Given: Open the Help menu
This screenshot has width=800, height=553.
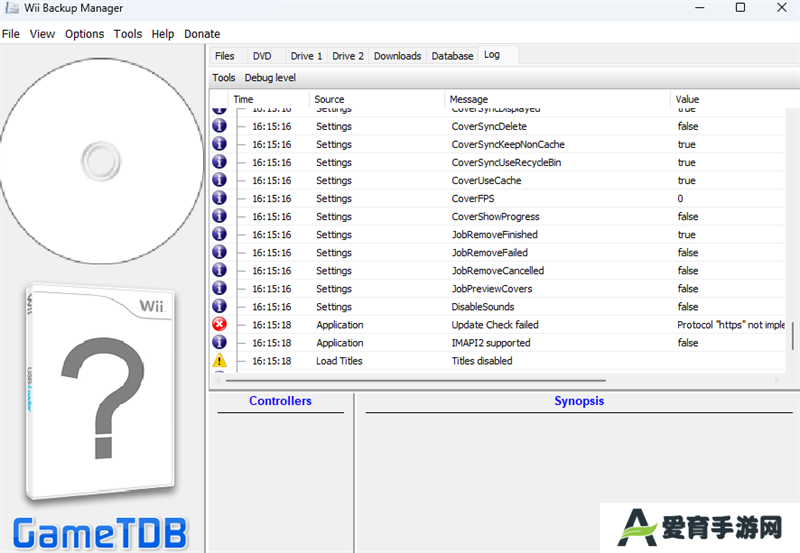Looking at the screenshot, I should click(x=163, y=34).
